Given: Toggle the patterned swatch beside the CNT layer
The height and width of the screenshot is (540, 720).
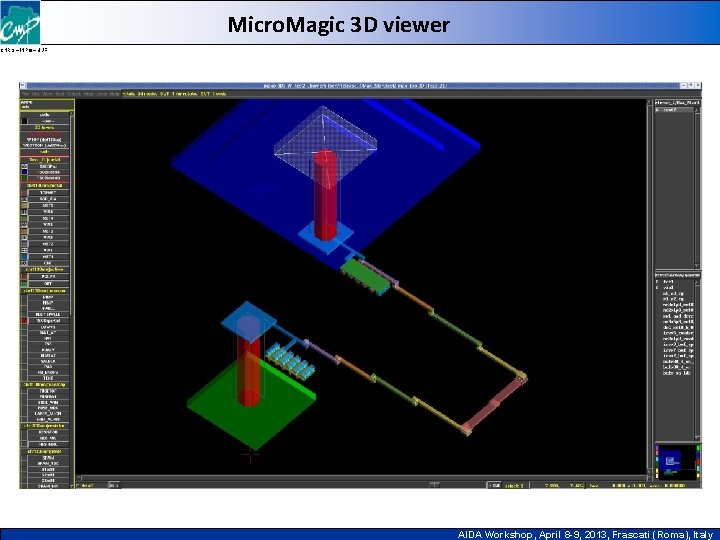Looking at the screenshot, I should pyautogui.click(x=24, y=263).
